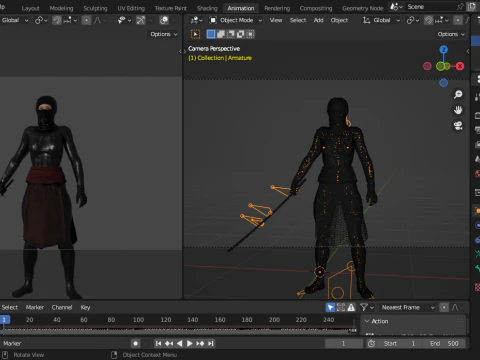The width and height of the screenshot is (480, 360).
Task: Open the timeline Select menu
Action: click(x=10, y=307)
